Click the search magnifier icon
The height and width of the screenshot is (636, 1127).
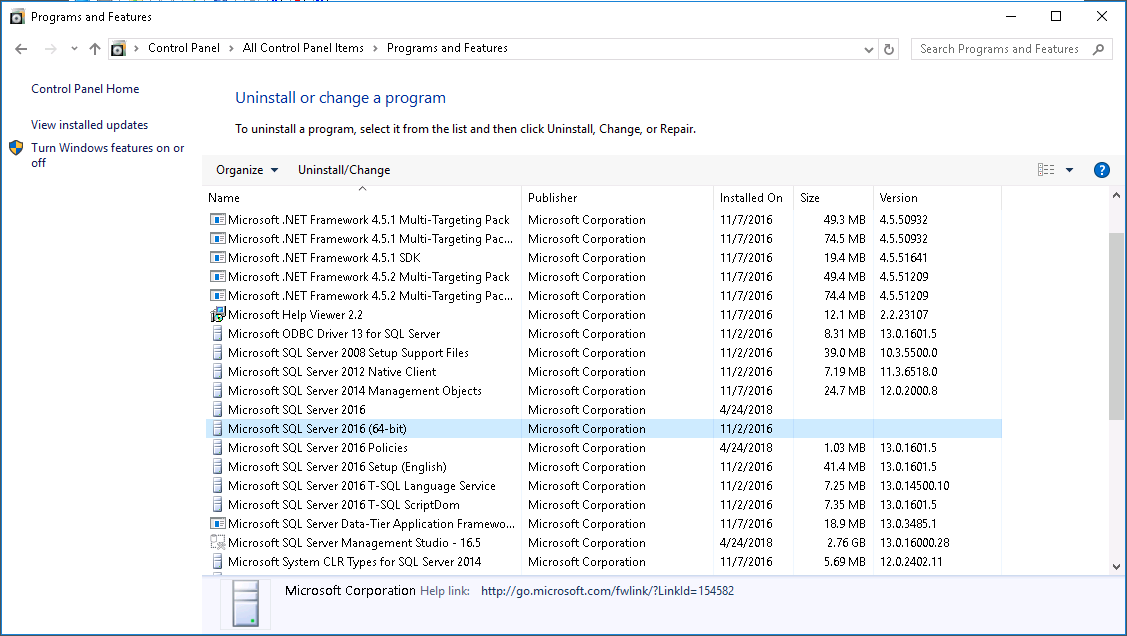[1098, 49]
